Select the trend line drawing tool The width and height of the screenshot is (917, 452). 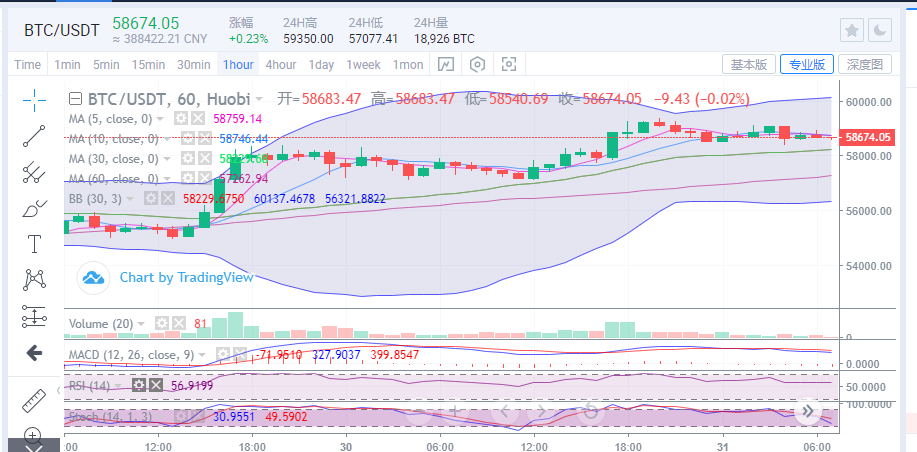click(x=35, y=136)
